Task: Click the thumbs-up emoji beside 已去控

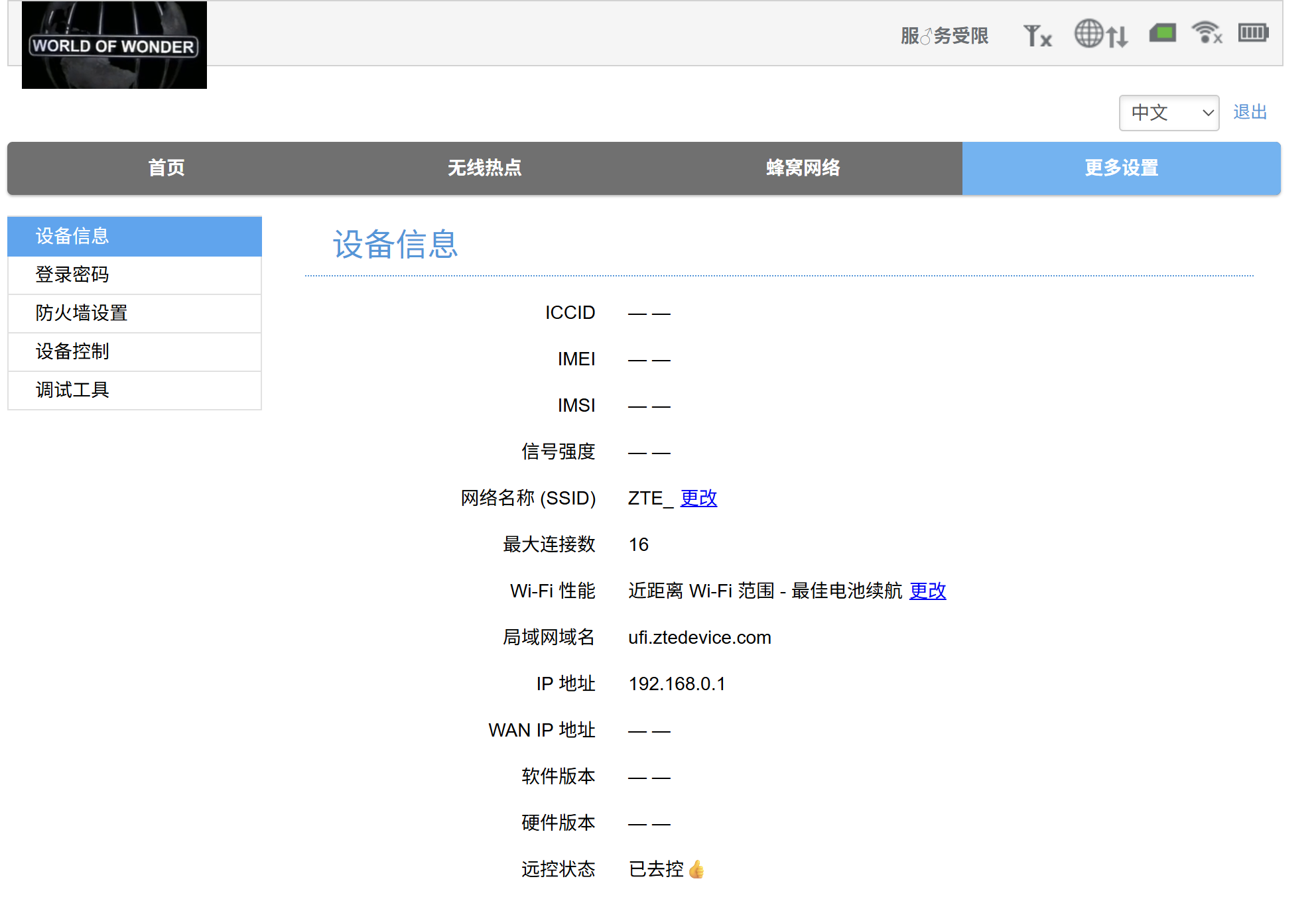Action: point(696,869)
